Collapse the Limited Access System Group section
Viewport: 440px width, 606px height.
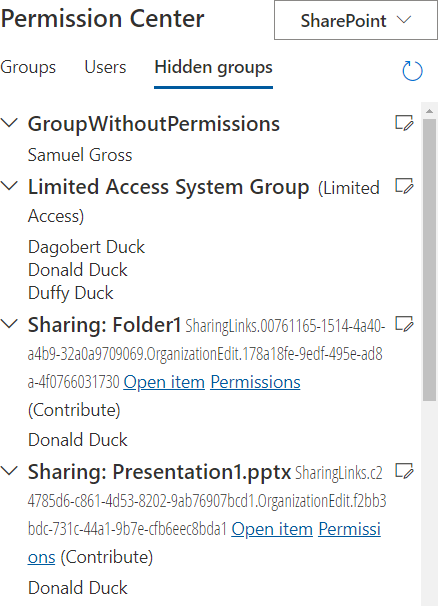pyautogui.click(x=9, y=186)
